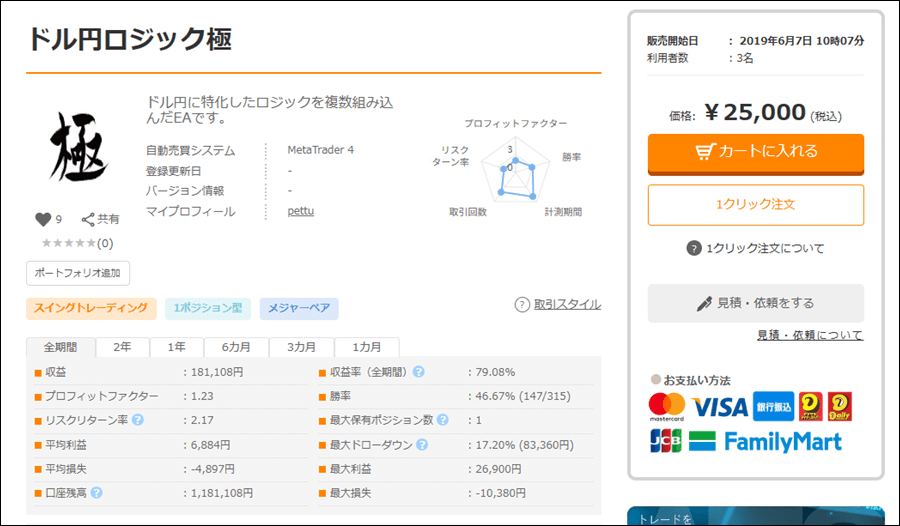The image size is (900, 526).
Task: Click help icon beside 口座残高
Action: (97, 492)
